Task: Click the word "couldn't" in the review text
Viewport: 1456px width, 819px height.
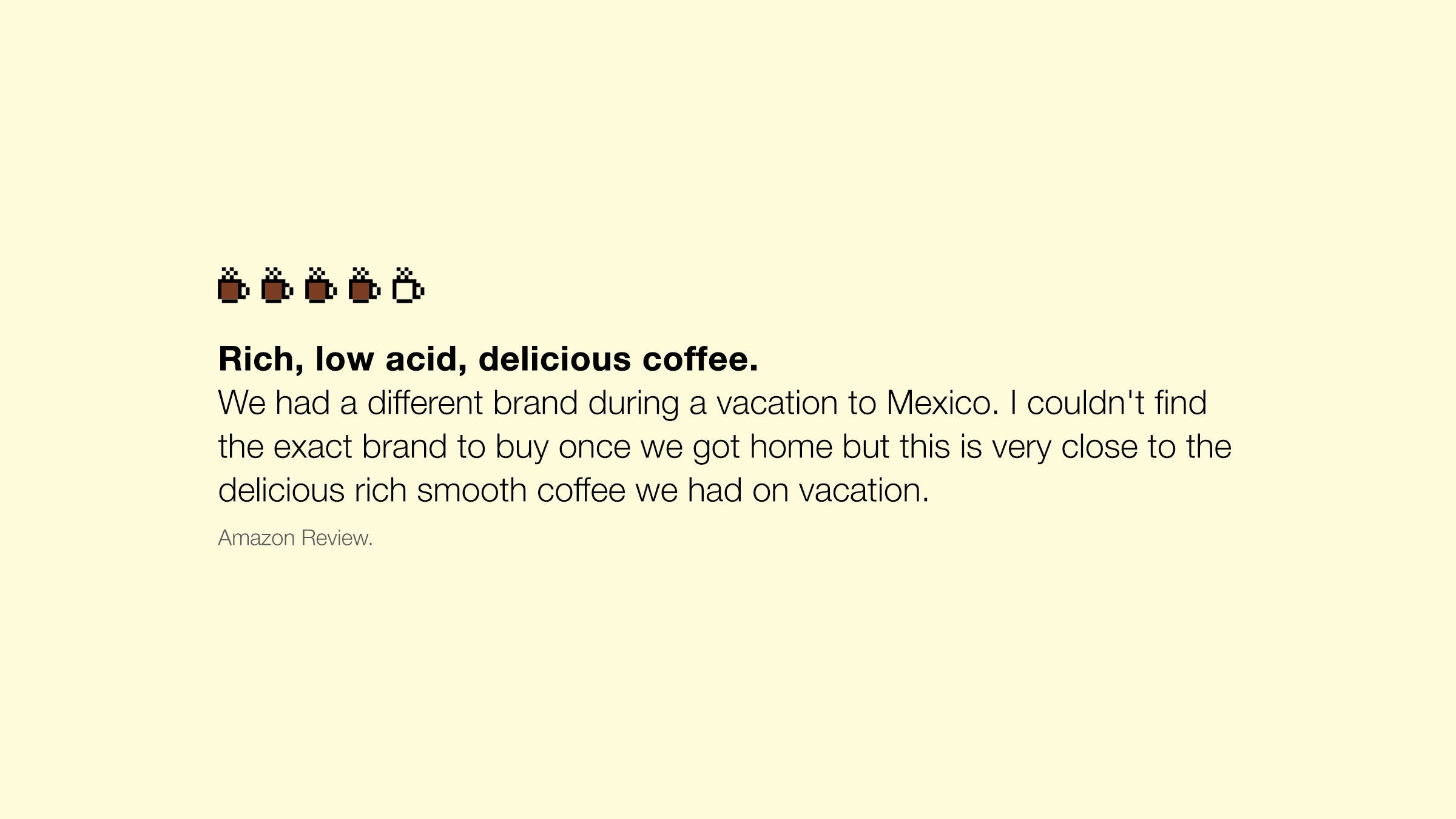Action: 1085,403
